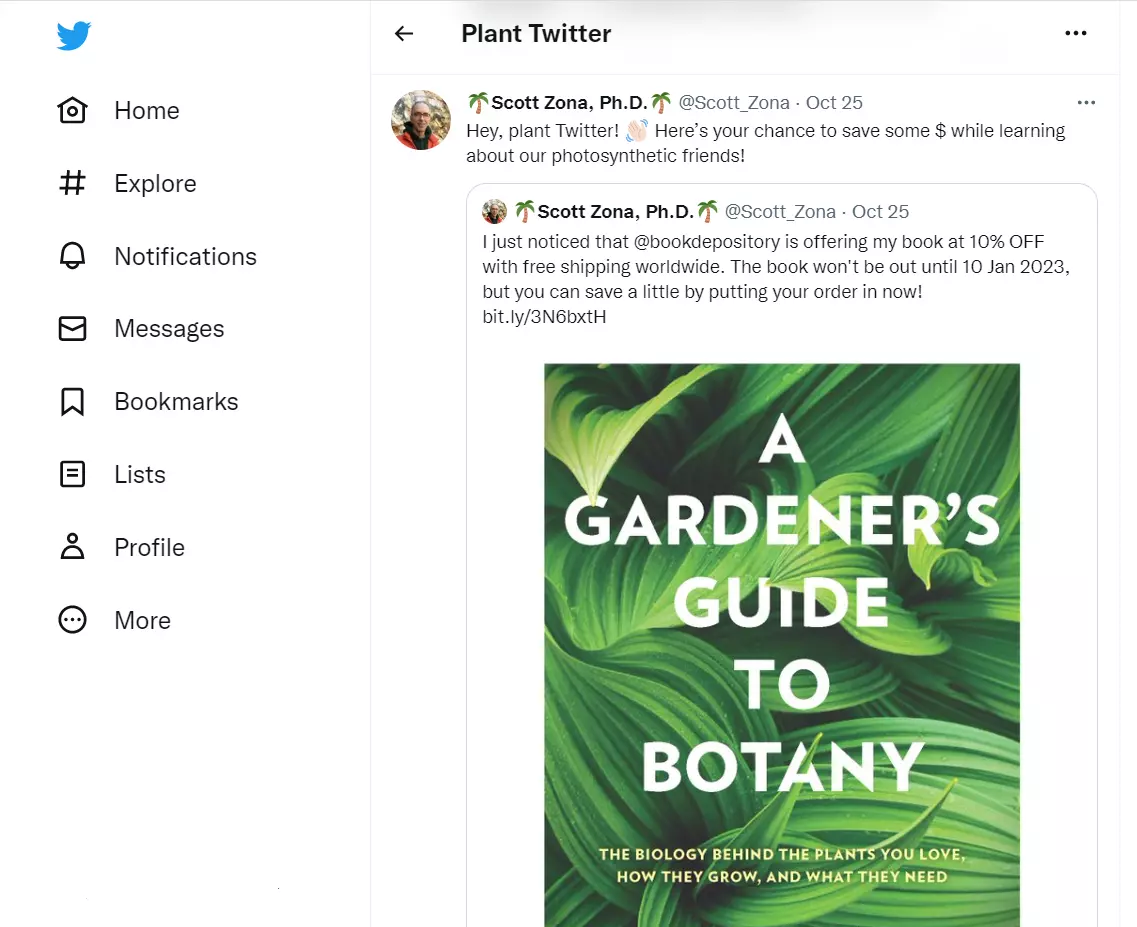The width and height of the screenshot is (1137, 927).
Task: Select Explore text in navigation menu
Action: tap(155, 184)
